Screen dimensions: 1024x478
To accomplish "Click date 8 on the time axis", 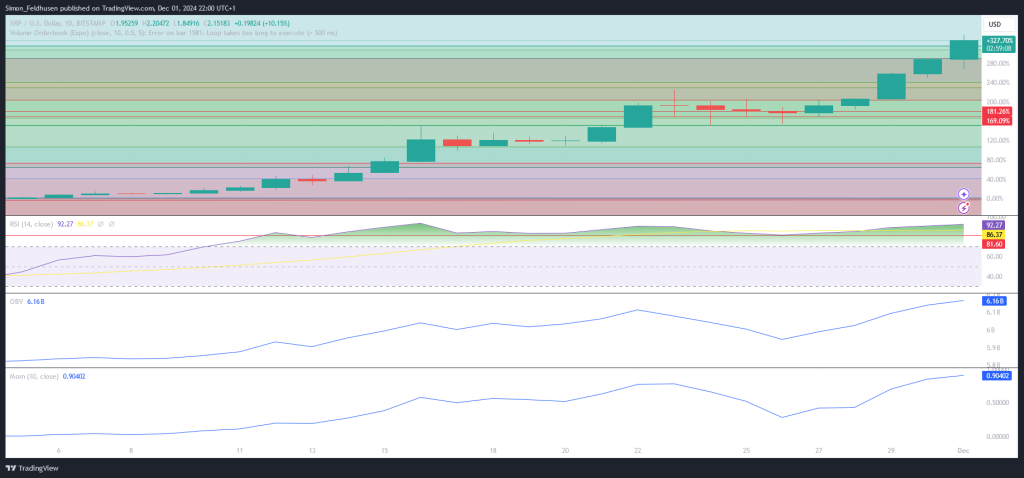I will 131,451.
